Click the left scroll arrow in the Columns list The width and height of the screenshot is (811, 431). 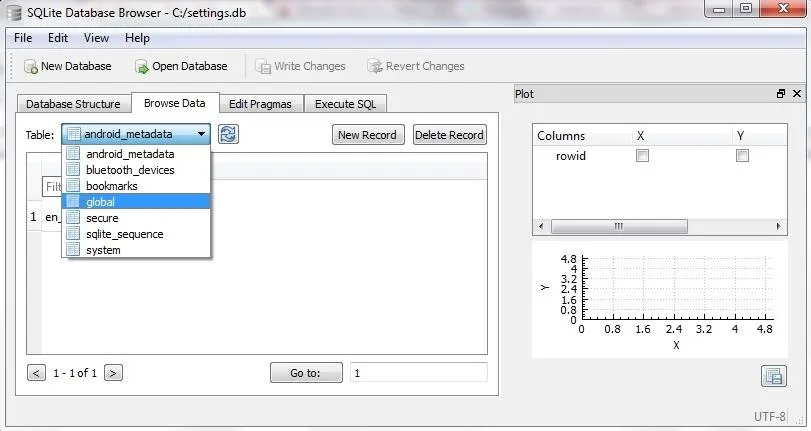(x=541, y=226)
